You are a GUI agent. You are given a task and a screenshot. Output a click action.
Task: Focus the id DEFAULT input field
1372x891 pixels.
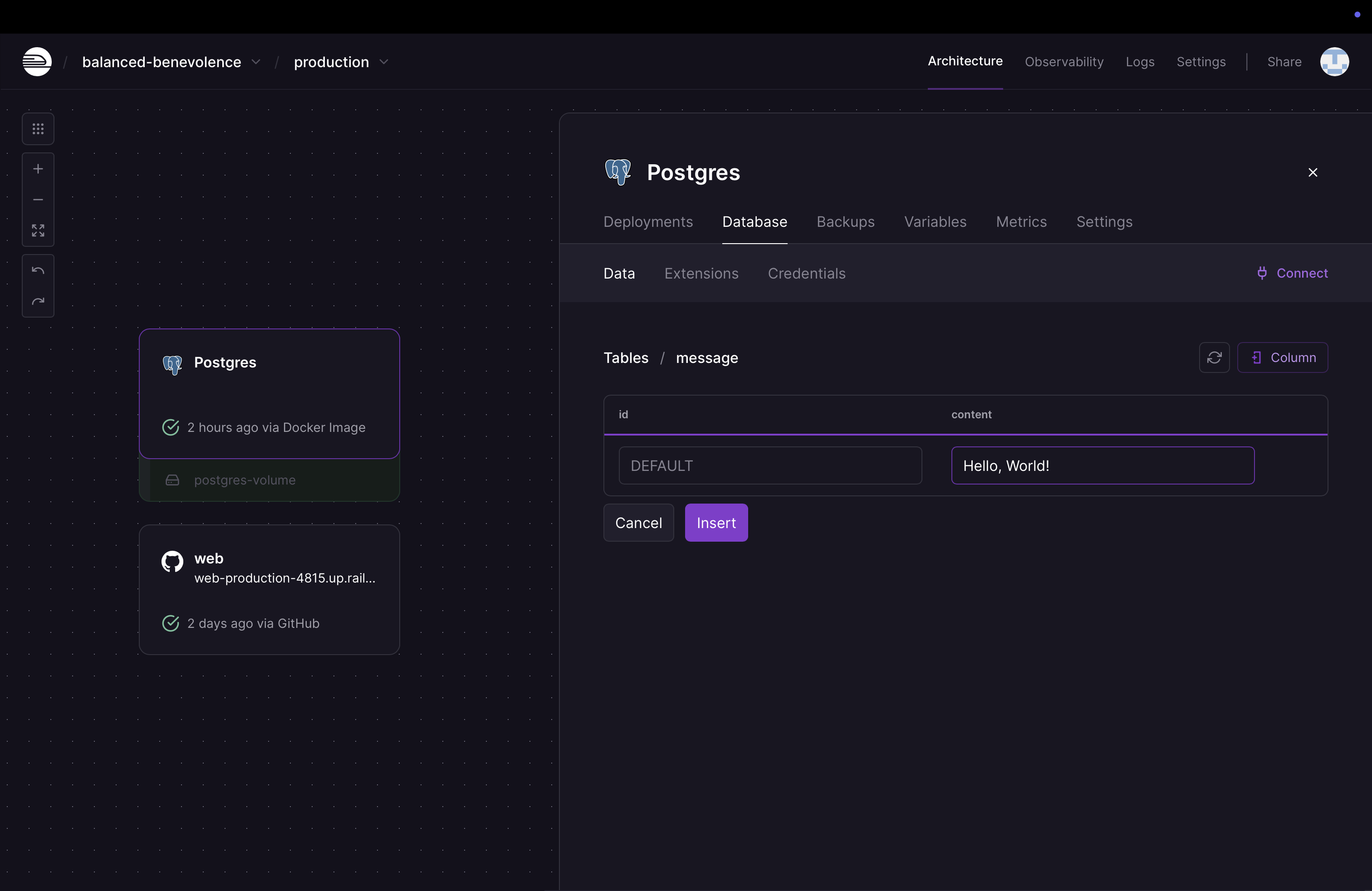click(769, 465)
